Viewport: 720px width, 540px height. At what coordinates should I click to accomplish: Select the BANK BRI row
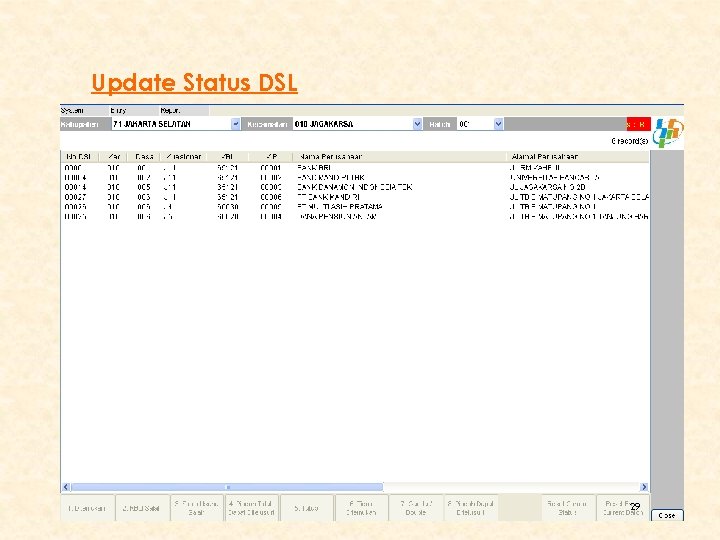tap(355, 168)
